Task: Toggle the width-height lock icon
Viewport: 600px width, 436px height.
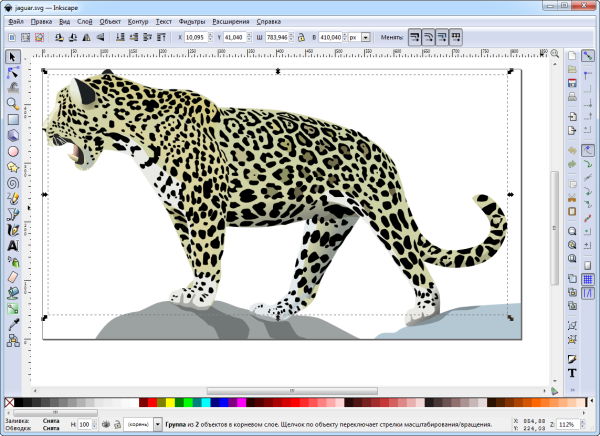Action: click(x=300, y=37)
